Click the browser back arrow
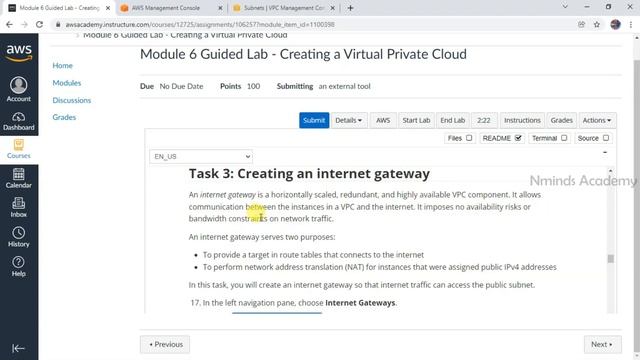The image size is (640, 360). [x=9, y=24]
